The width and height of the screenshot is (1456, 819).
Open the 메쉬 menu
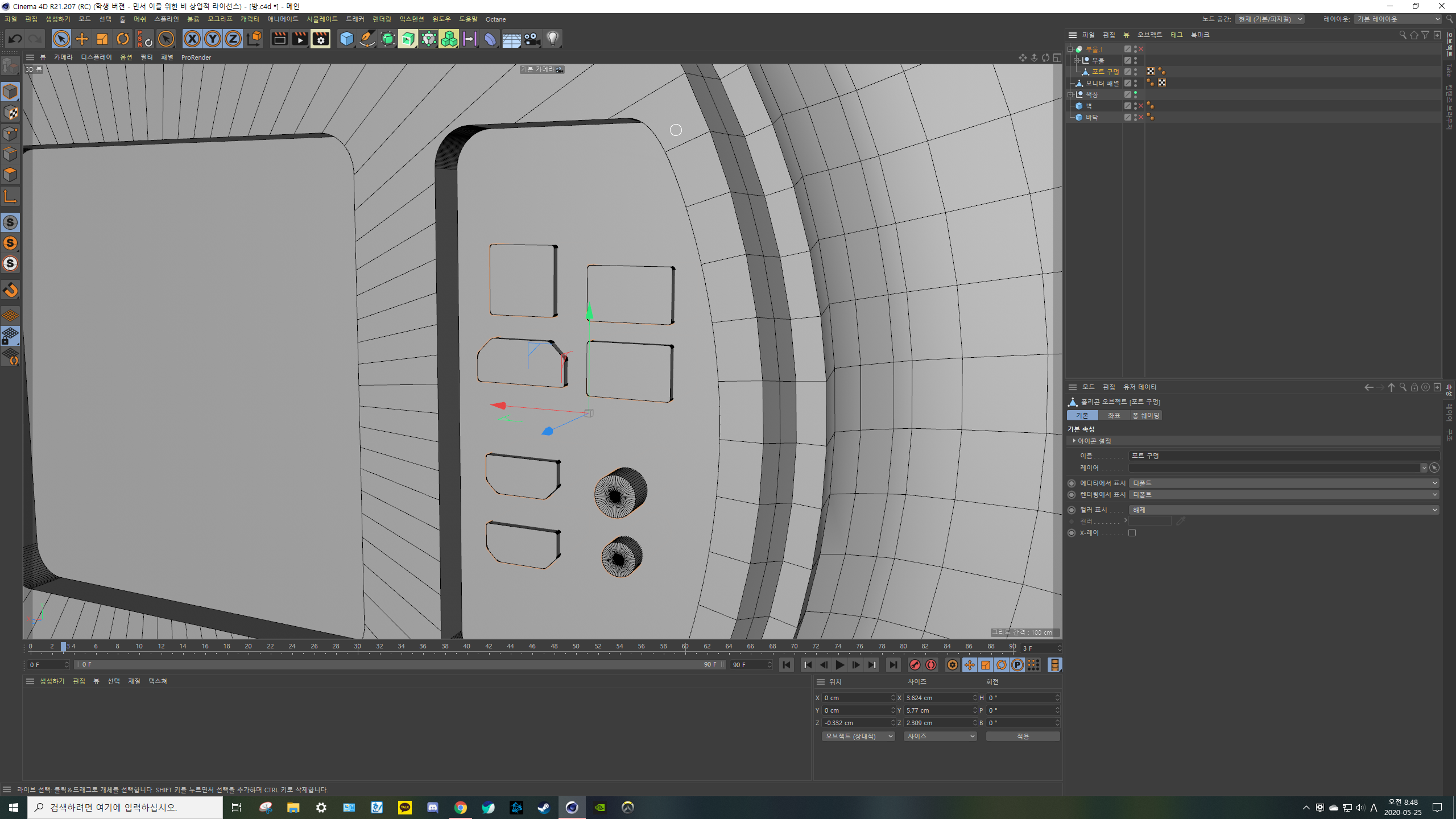(x=139, y=19)
